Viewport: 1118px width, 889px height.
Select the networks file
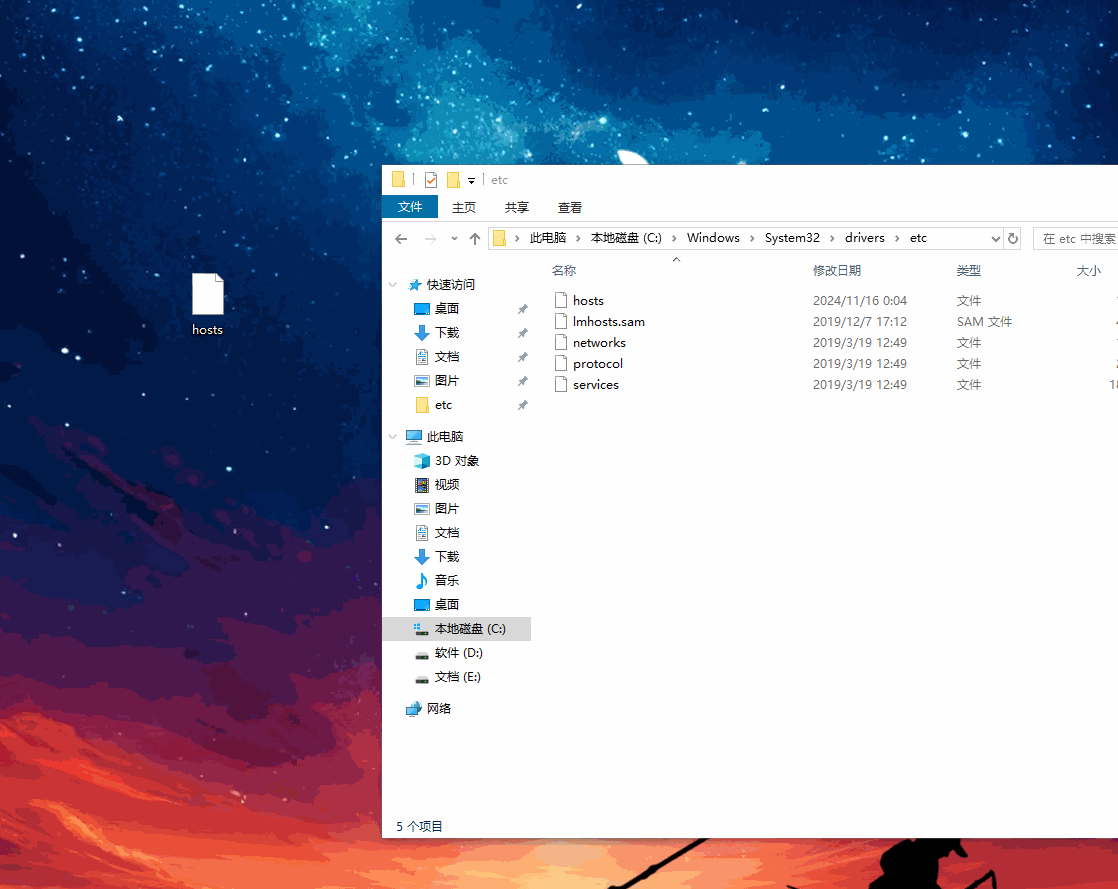pos(599,343)
